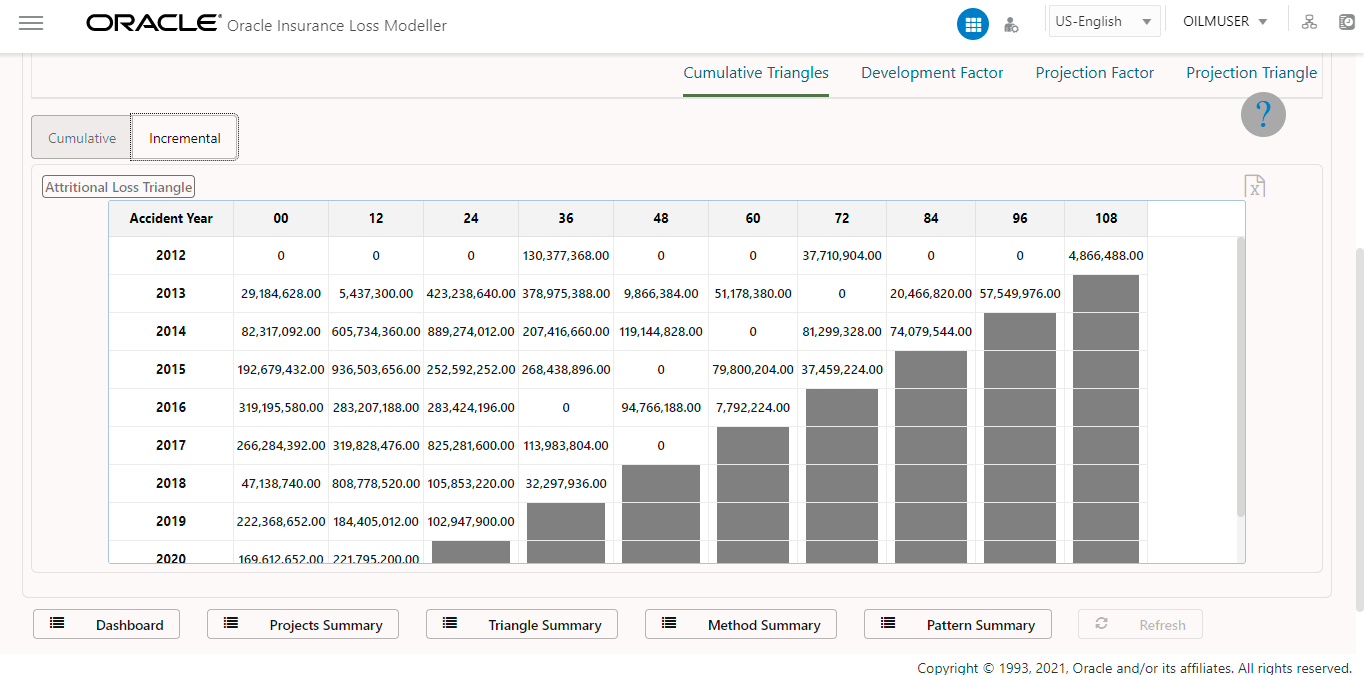Image resolution: width=1364 pixels, height=675 pixels.
Task: Click the blue application grid icon
Action: [972, 23]
